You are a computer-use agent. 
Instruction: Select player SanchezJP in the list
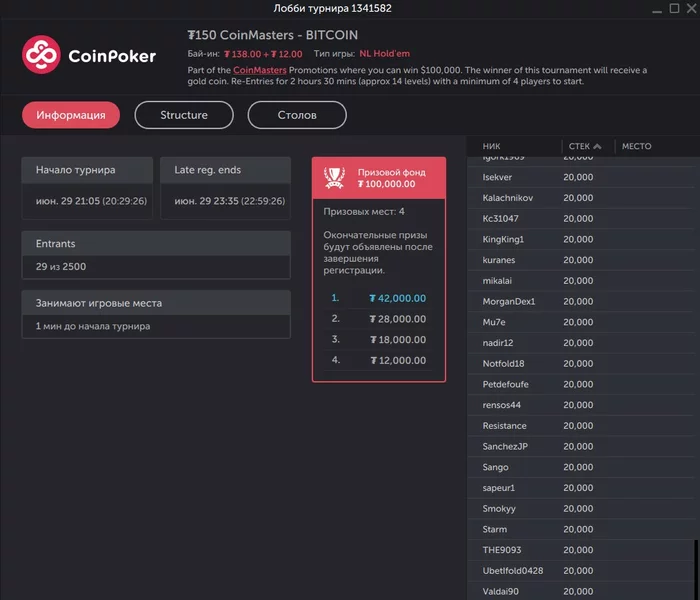coord(581,447)
